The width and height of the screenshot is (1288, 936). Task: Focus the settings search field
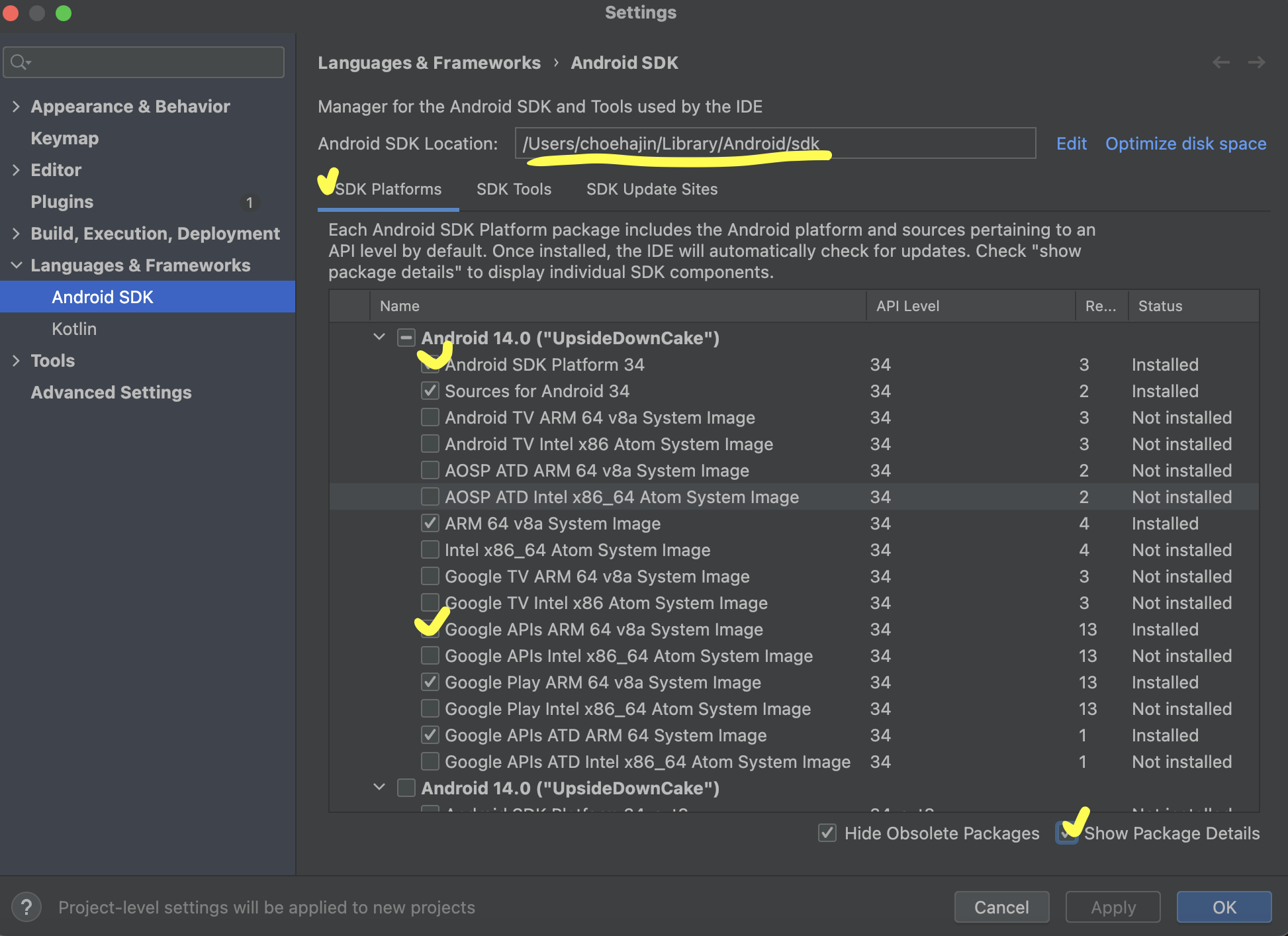pyautogui.click(x=144, y=62)
